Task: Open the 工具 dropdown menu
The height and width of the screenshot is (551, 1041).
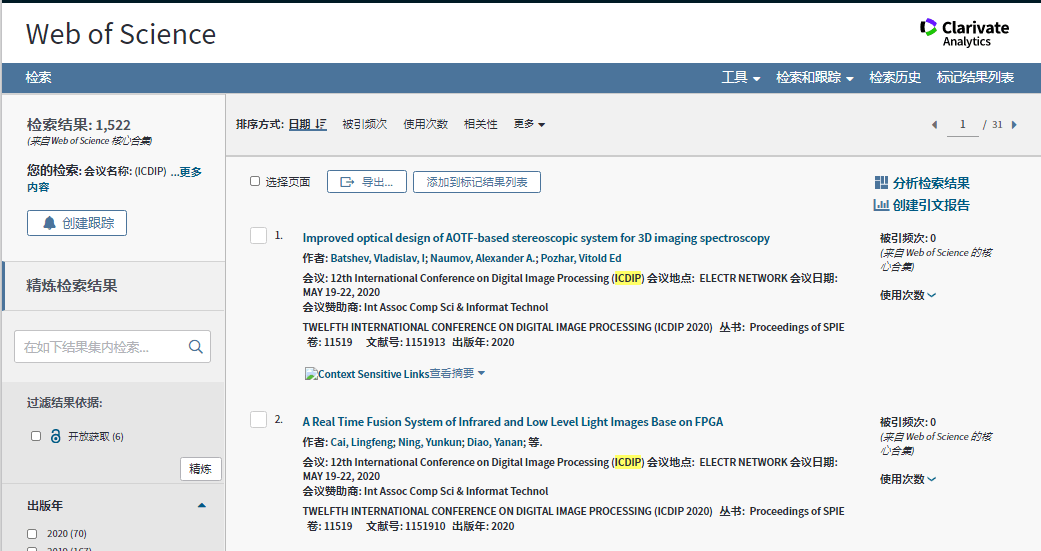Action: [741, 78]
